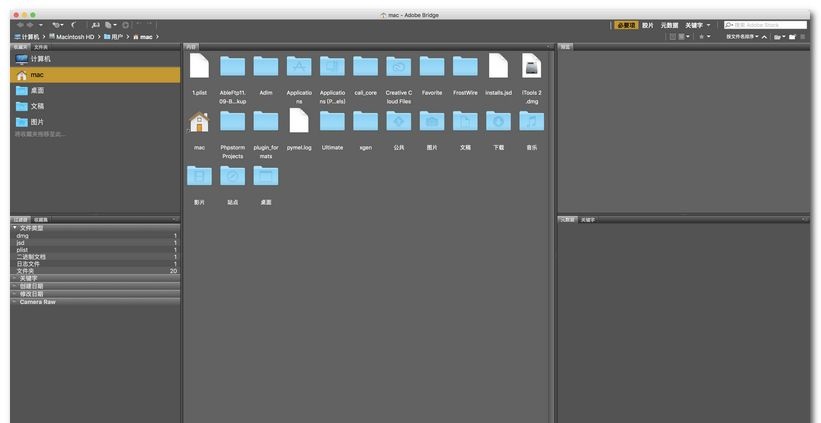Switch to the 元数据 workspace
Viewport: 821px width, 423px height.
pyautogui.click(x=669, y=25)
